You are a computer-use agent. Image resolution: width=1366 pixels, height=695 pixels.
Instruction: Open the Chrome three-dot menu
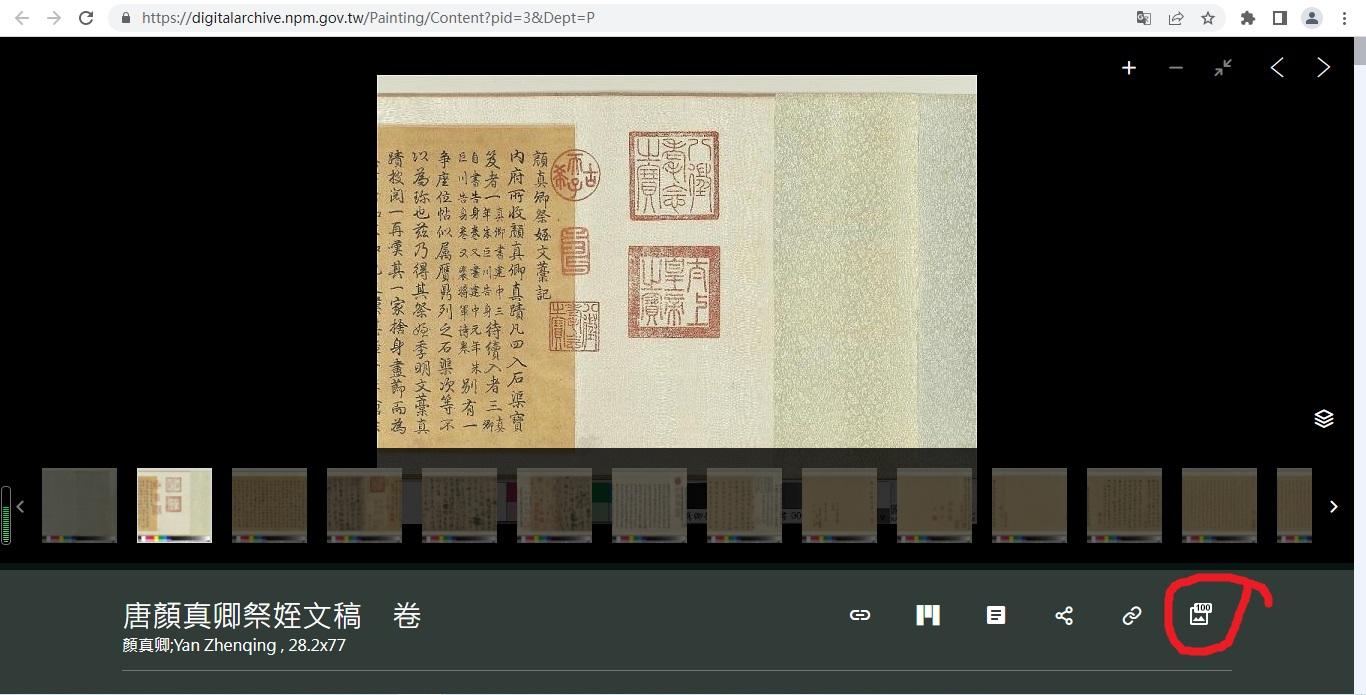coord(1344,18)
